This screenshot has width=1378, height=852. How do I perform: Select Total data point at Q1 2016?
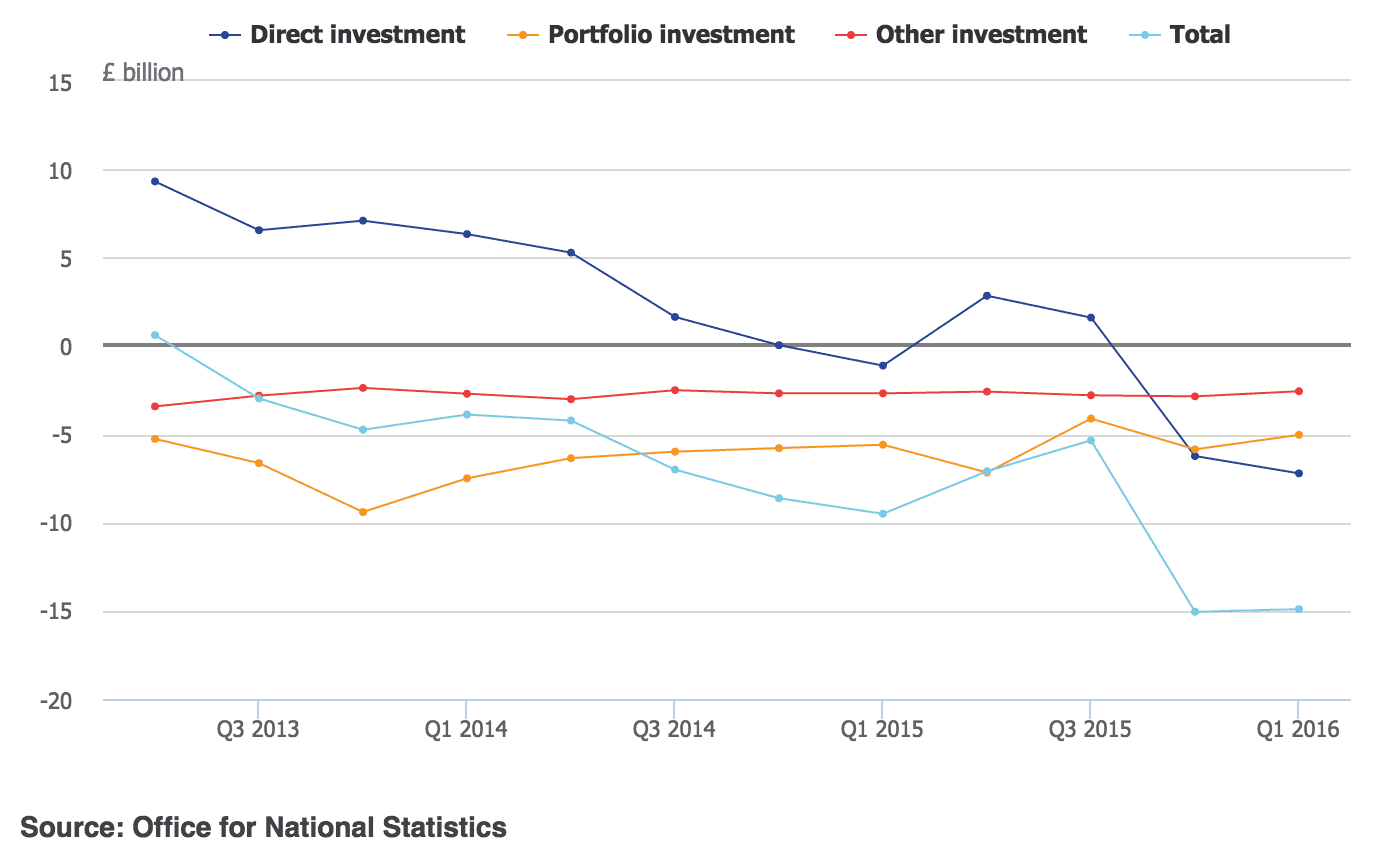click(x=1298, y=609)
